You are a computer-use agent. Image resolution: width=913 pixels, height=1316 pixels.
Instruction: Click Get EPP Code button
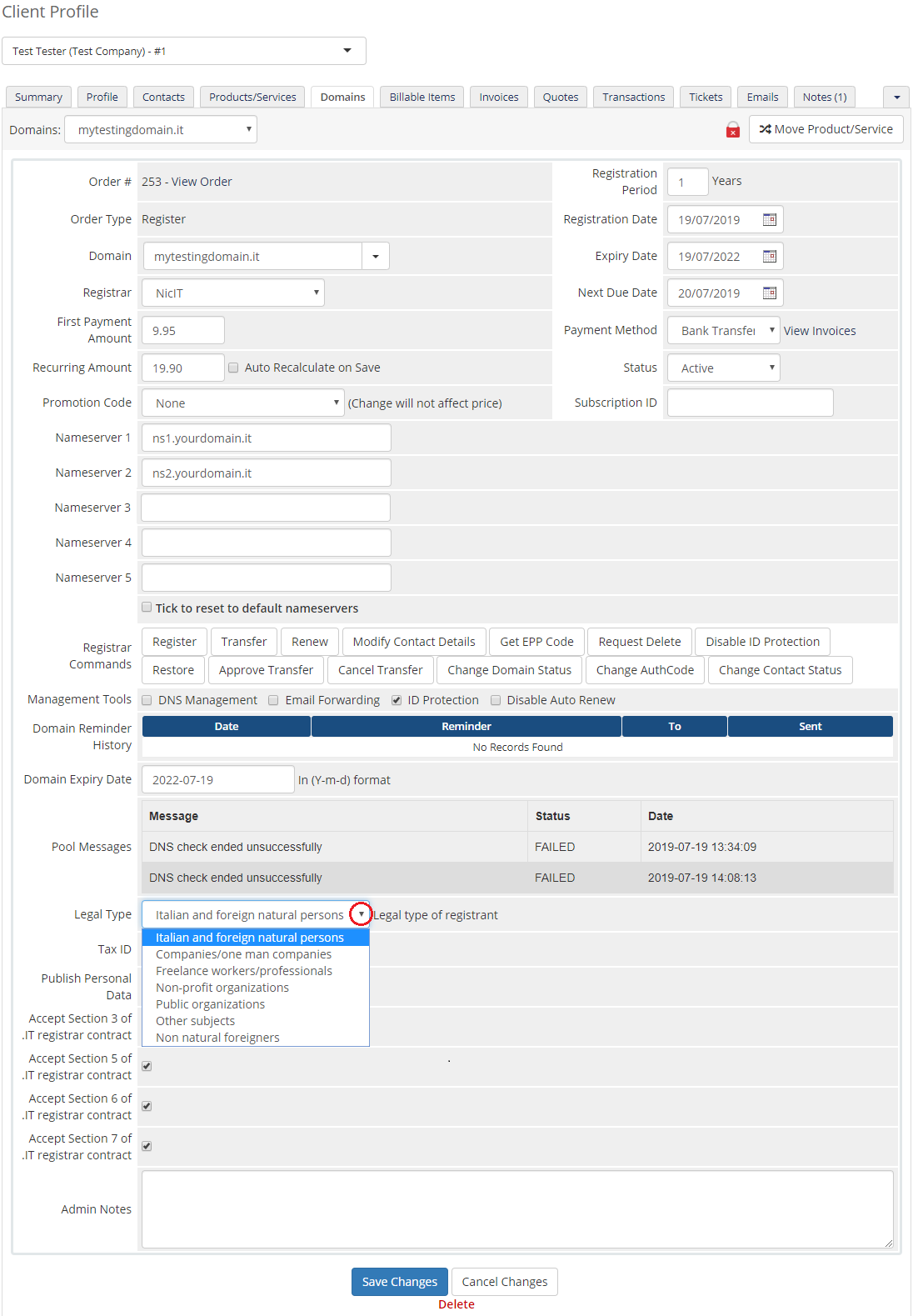(536, 642)
